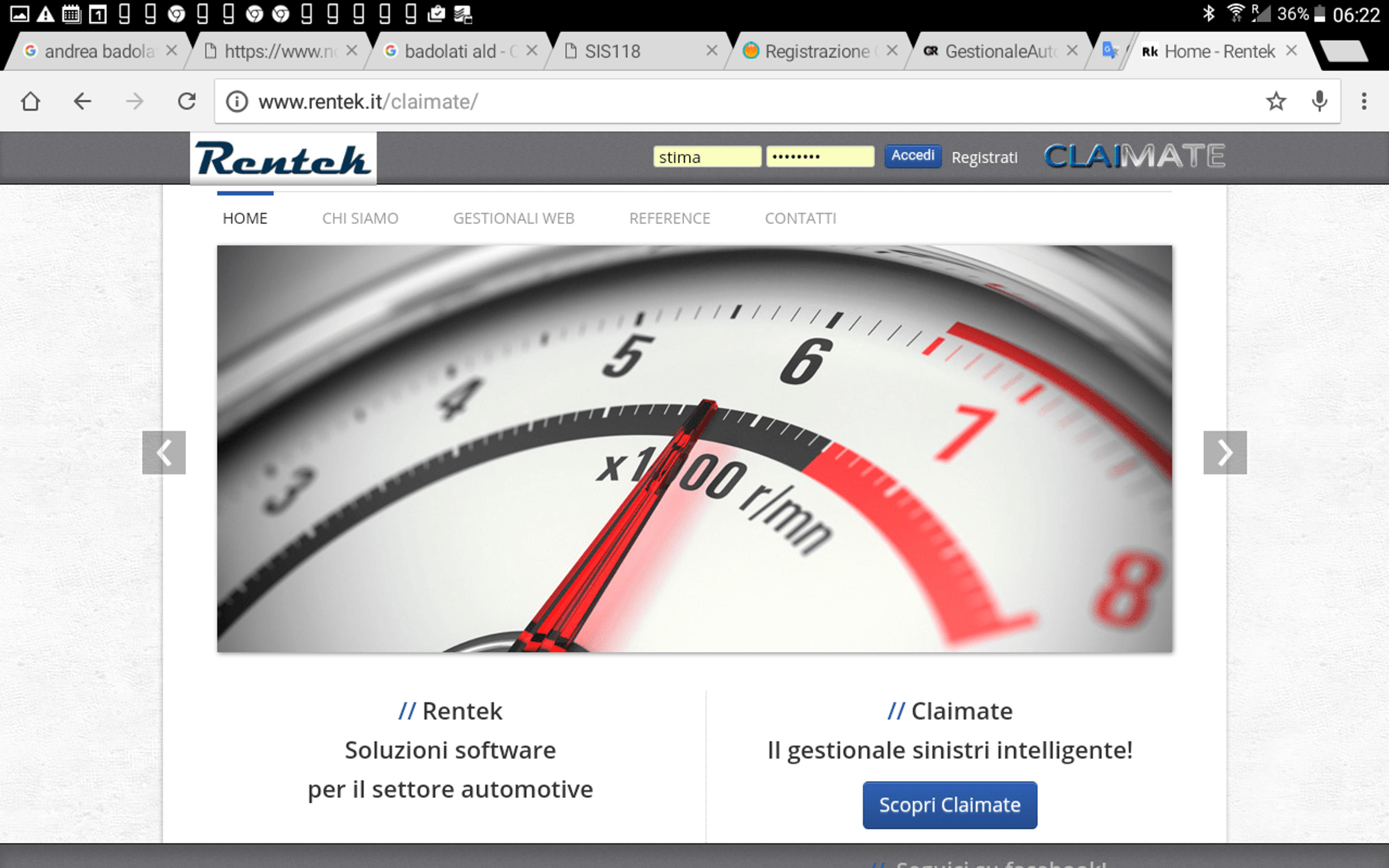Bookmark the page with the star icon
This screenshot has width=1389, height=868.
(x=1276, y=102)
